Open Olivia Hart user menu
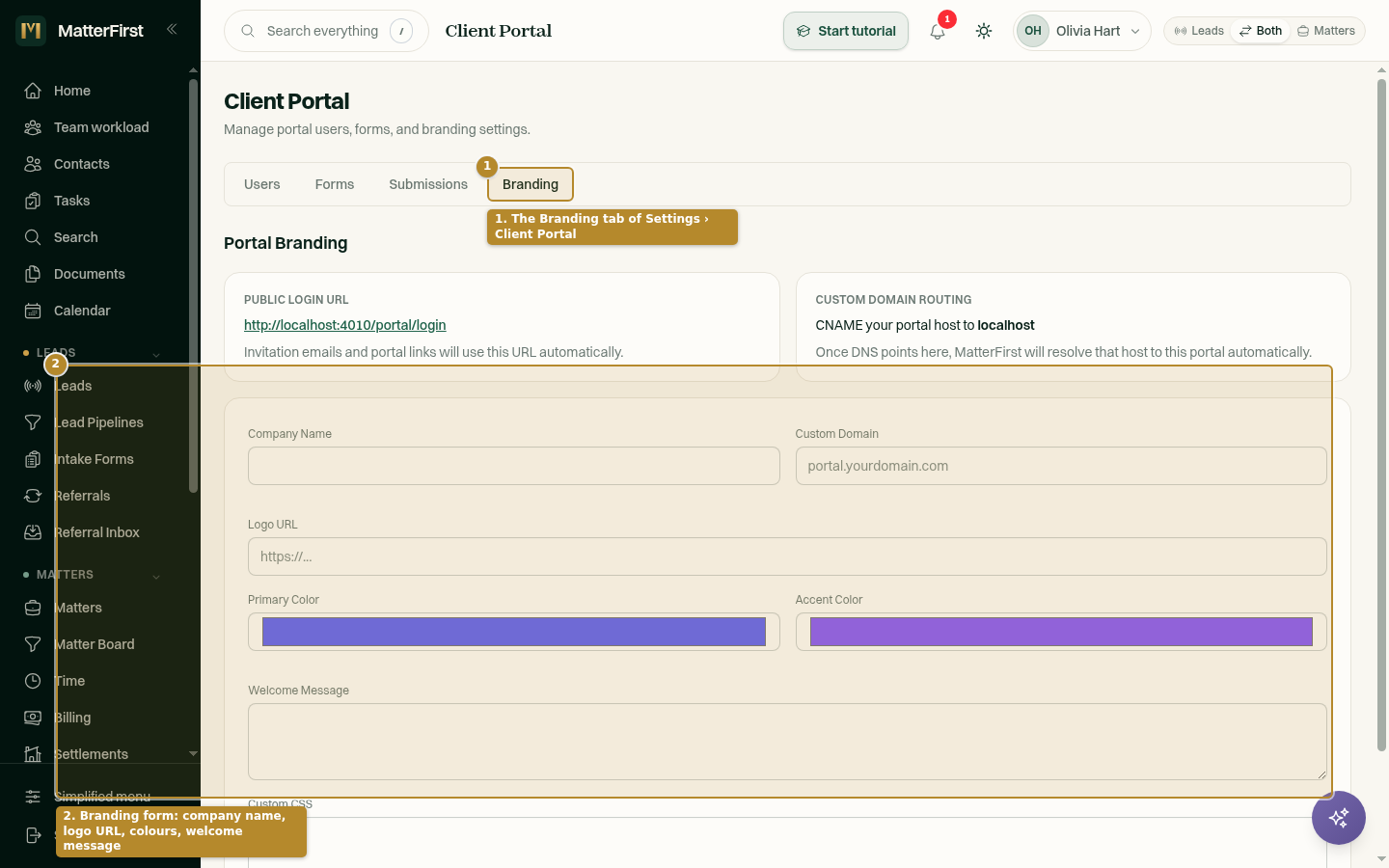This screenshot has height=868, width=1389. [1082, 31]
